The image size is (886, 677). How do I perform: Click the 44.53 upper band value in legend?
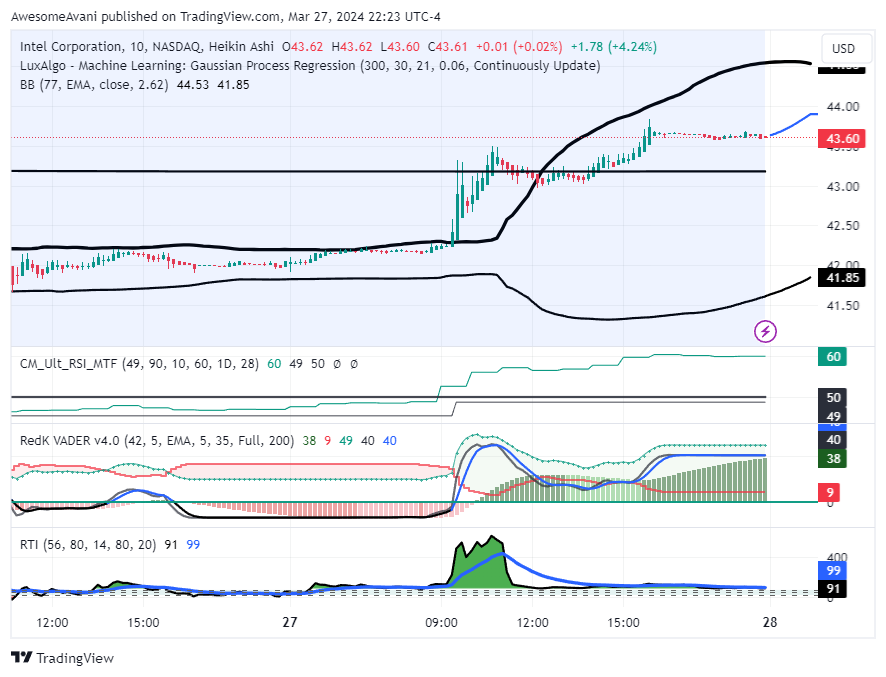click(193, 85)
